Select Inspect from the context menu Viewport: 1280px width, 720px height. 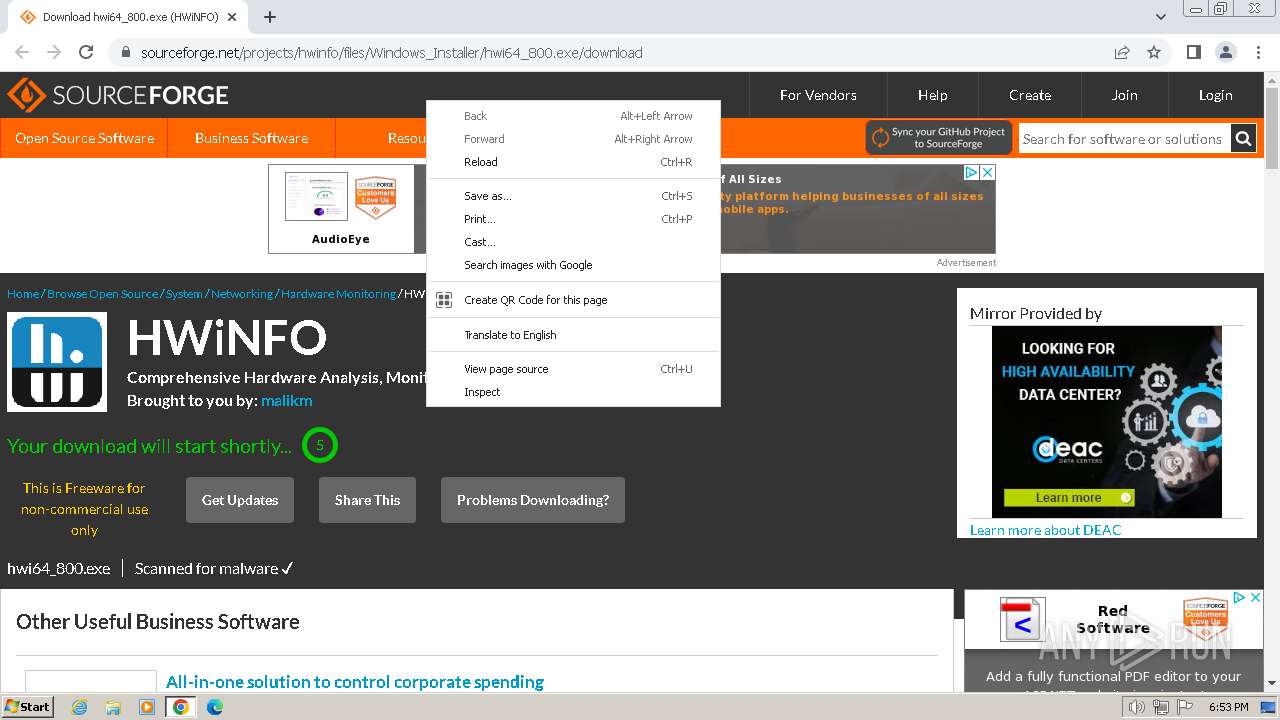click(x=574, y=392)
